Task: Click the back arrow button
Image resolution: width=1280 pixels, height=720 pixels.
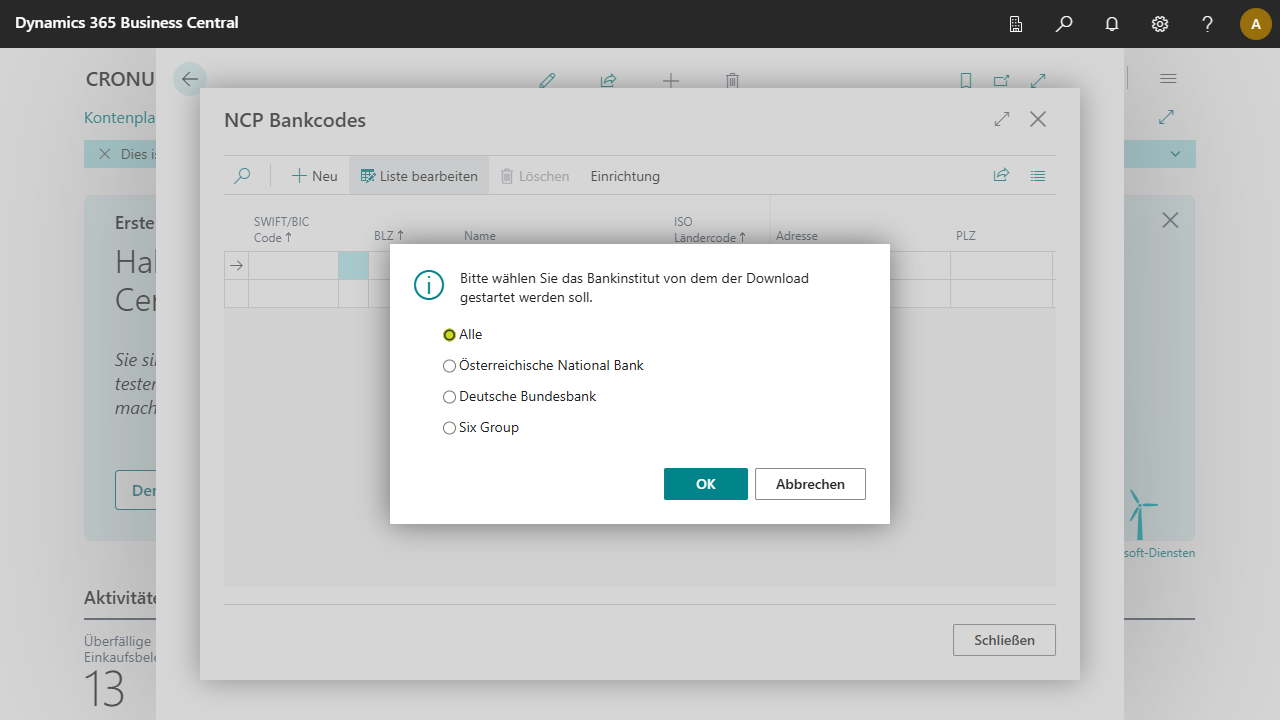Action: [x=190, y=79]
